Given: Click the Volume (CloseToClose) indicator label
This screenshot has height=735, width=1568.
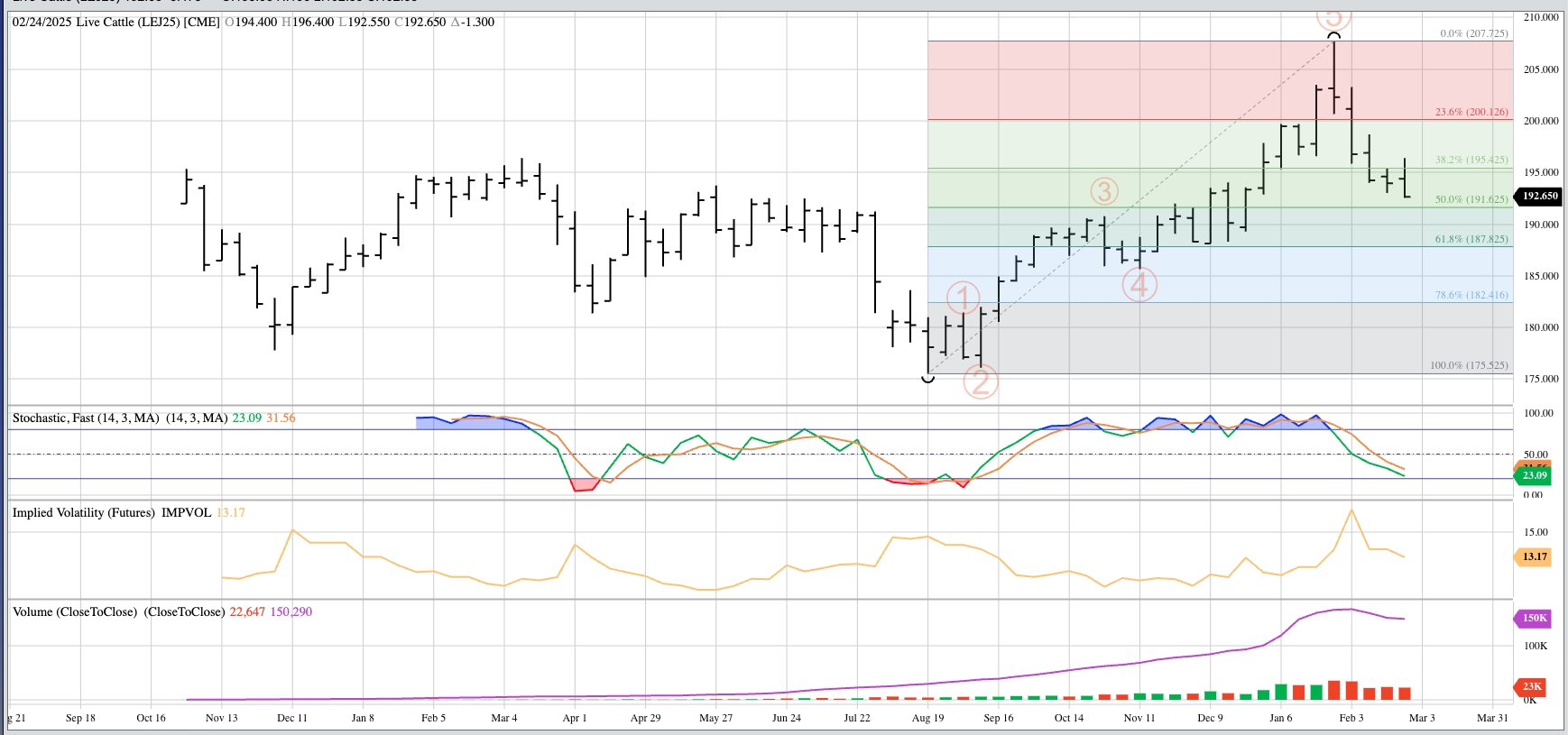Looking at the screenshot, I should tap(75, 611).
